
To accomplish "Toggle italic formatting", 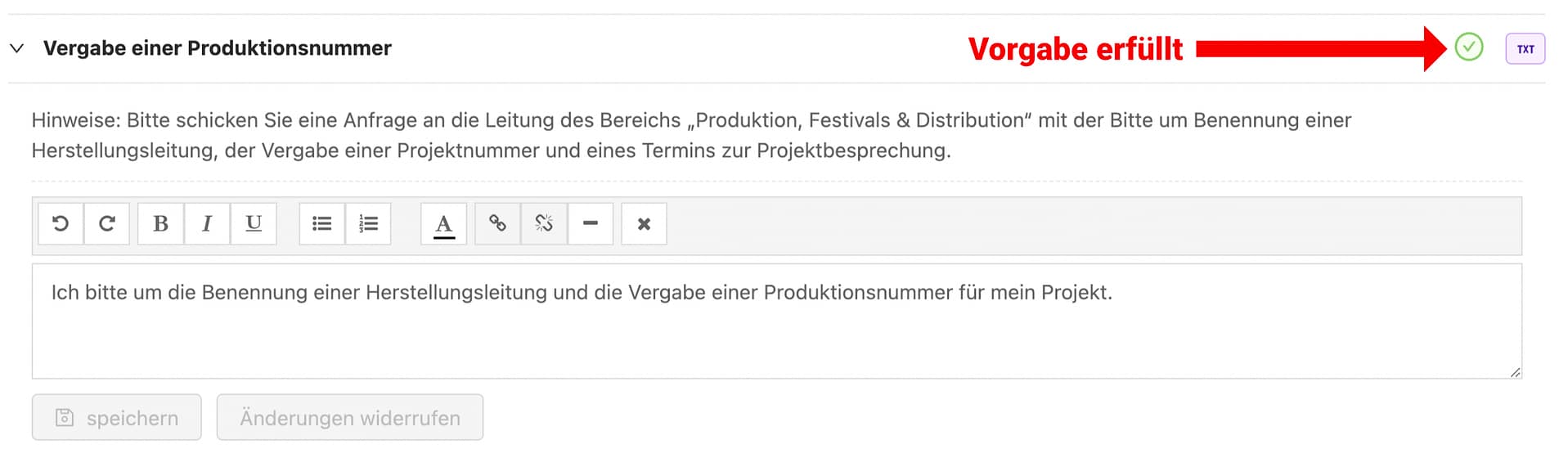I will [207, 223].
